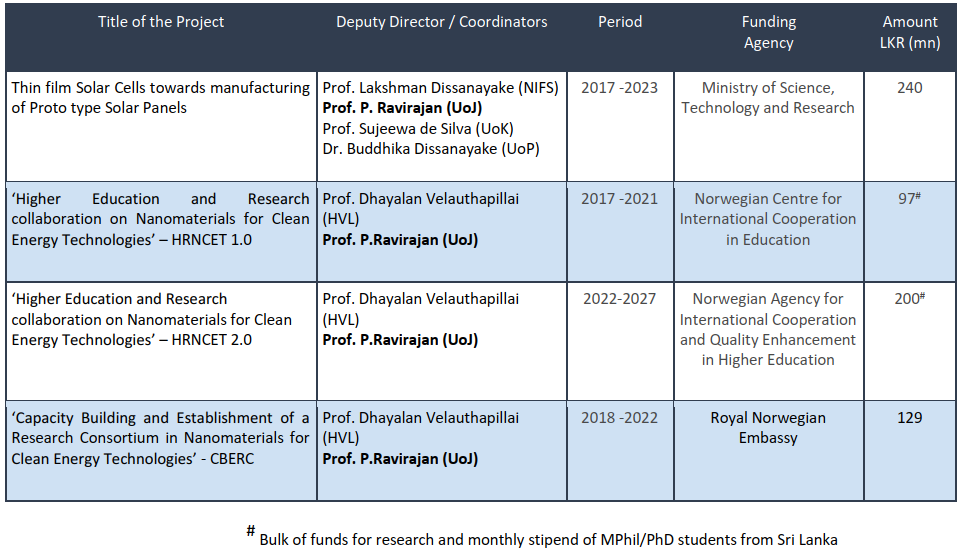This screenshot has width=961, height=555.
Task: Click the amount '240'
Action: 910,88
